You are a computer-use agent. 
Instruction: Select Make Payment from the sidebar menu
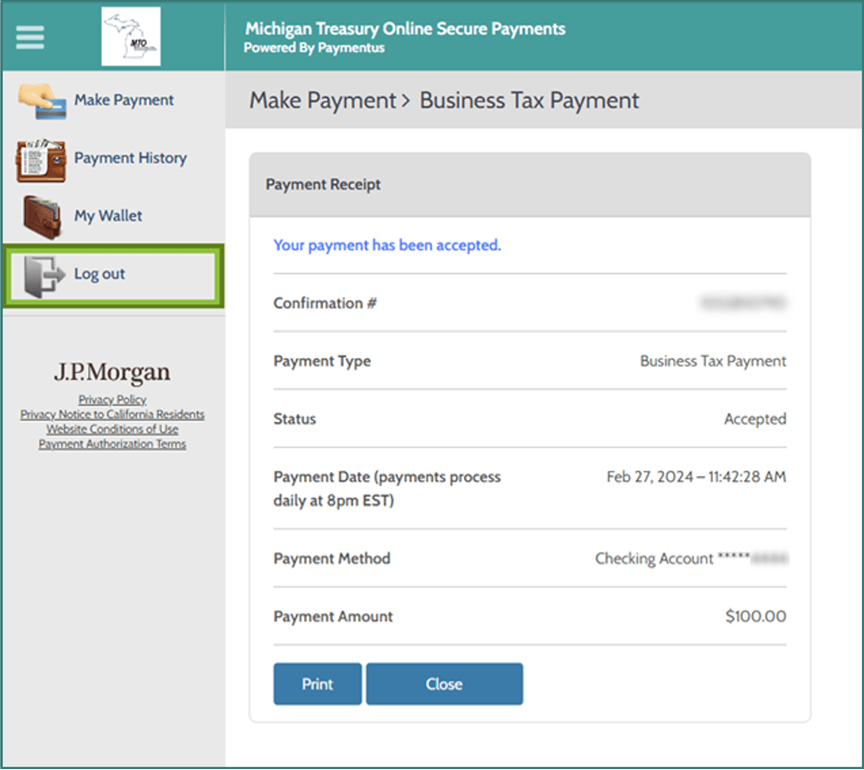pyautogui.click(x=123, y=100)
